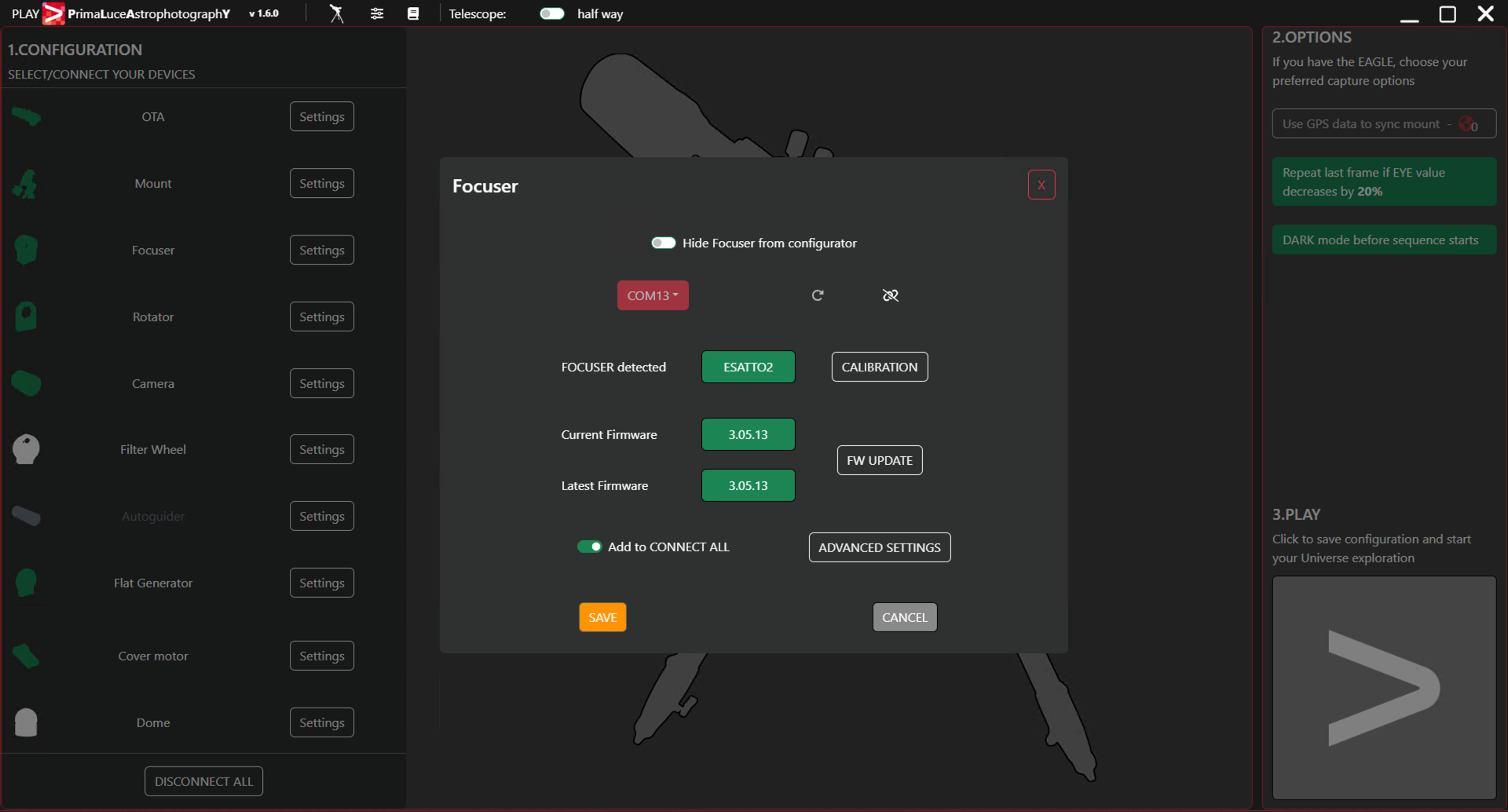This screenshot has height=812, width=1508.
Task: Click DISCONNECT ALL button
Action: point(203,781)
